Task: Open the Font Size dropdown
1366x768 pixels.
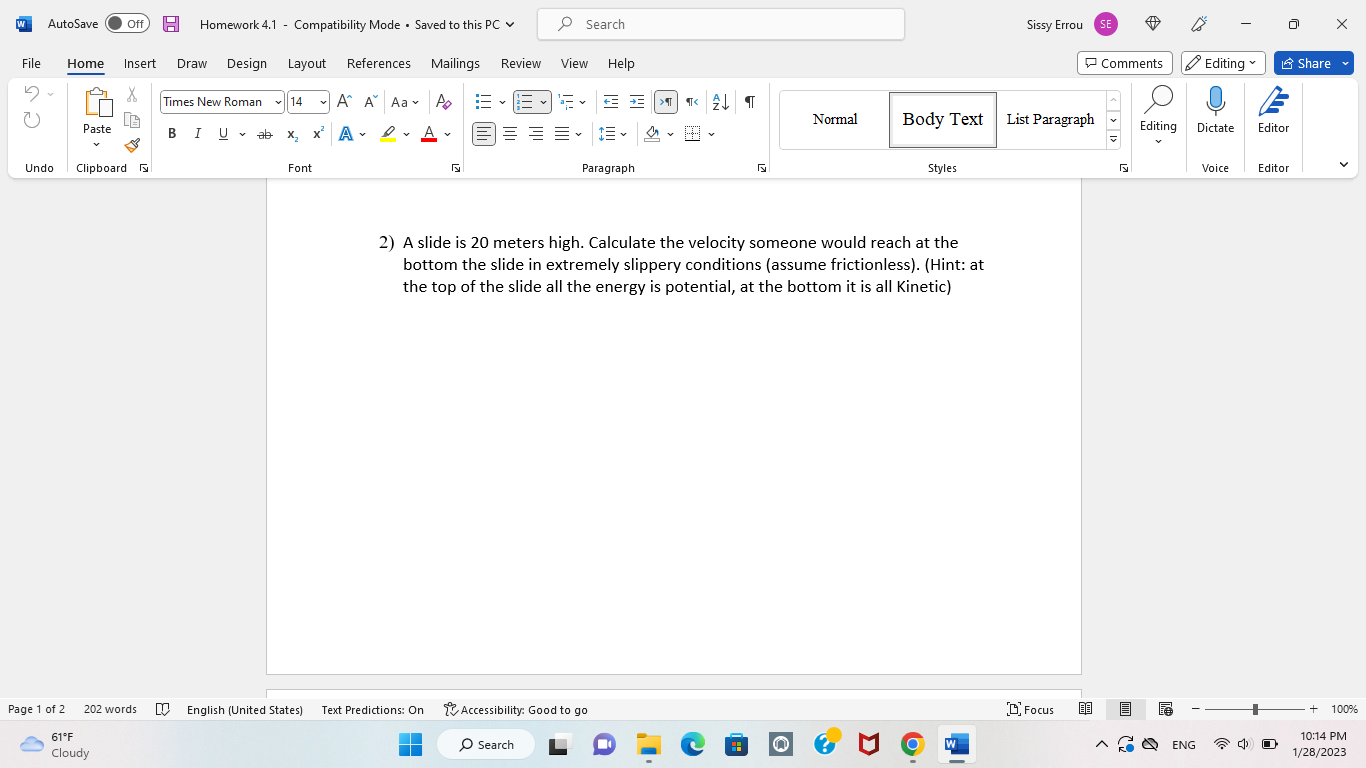Action: coord(322,101)
